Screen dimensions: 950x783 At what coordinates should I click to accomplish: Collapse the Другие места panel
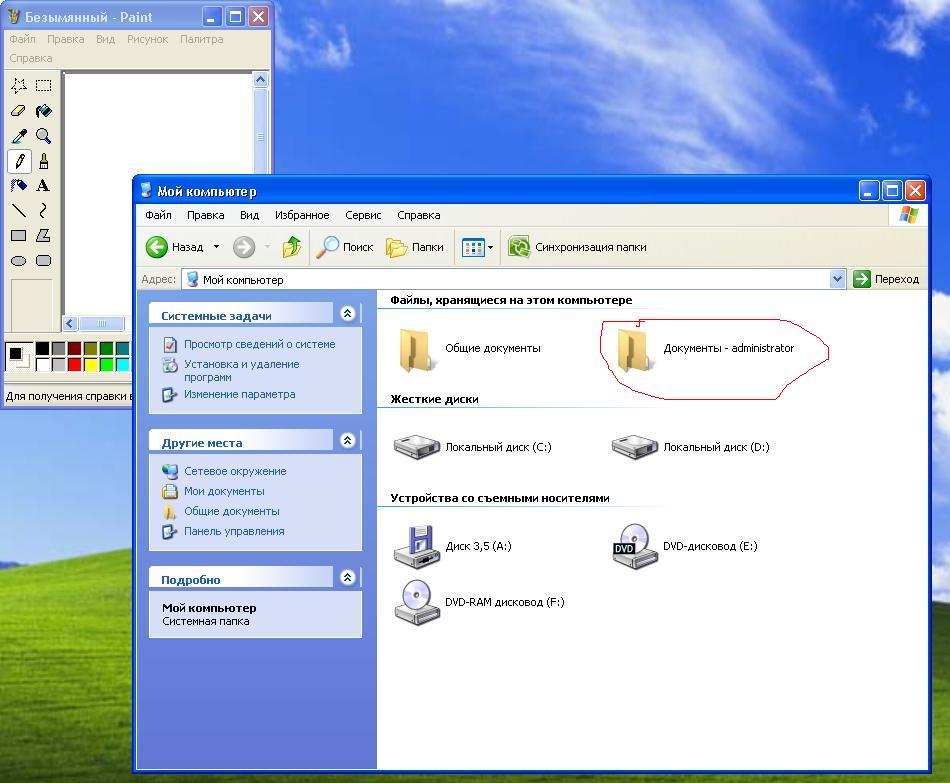[x=347, y=441]
